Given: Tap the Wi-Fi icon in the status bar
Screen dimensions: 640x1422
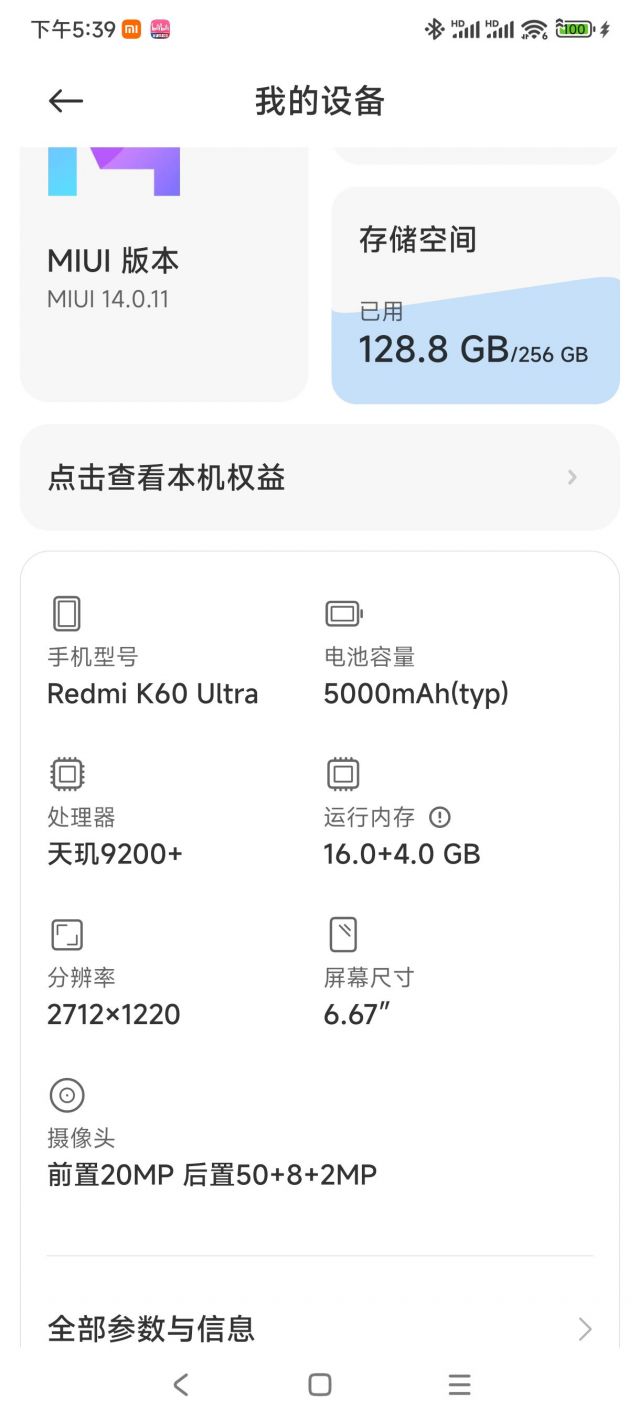Looking at the screenshot, I should coord(533,30).
